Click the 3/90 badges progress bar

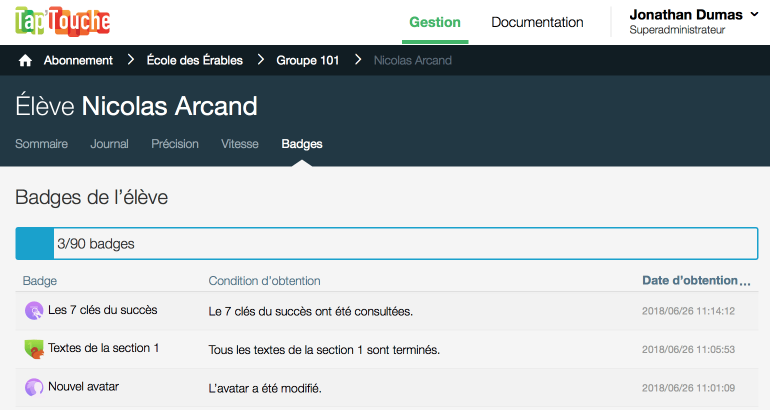pos(386,243)
